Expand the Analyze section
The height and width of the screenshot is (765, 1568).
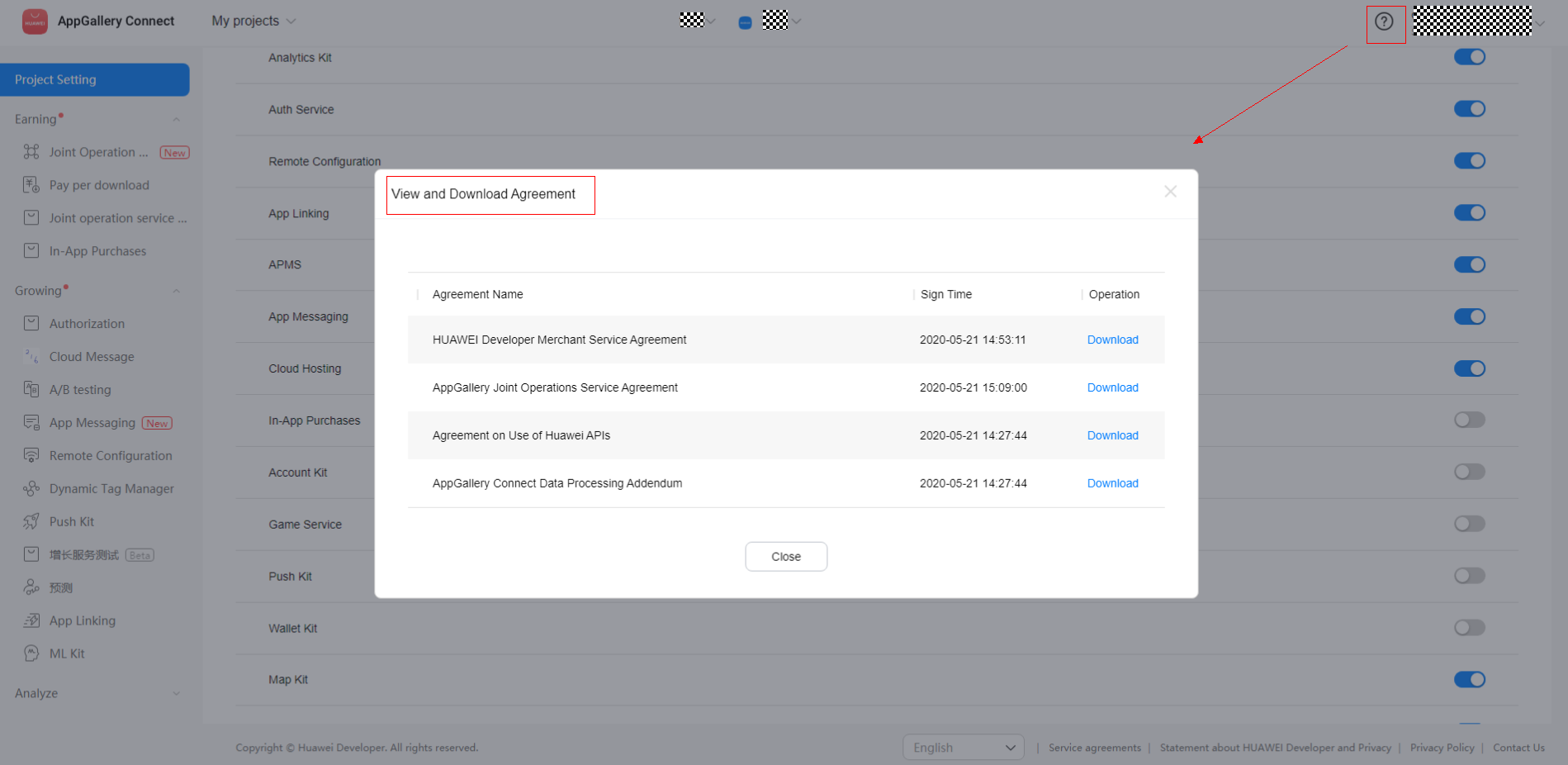click(176, 693)
